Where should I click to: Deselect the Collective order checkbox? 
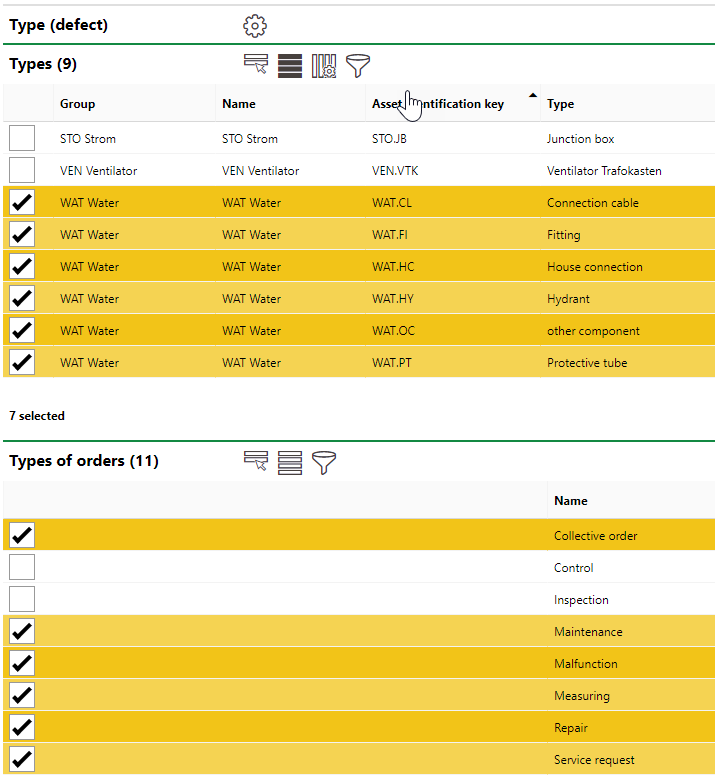(22, 536)
